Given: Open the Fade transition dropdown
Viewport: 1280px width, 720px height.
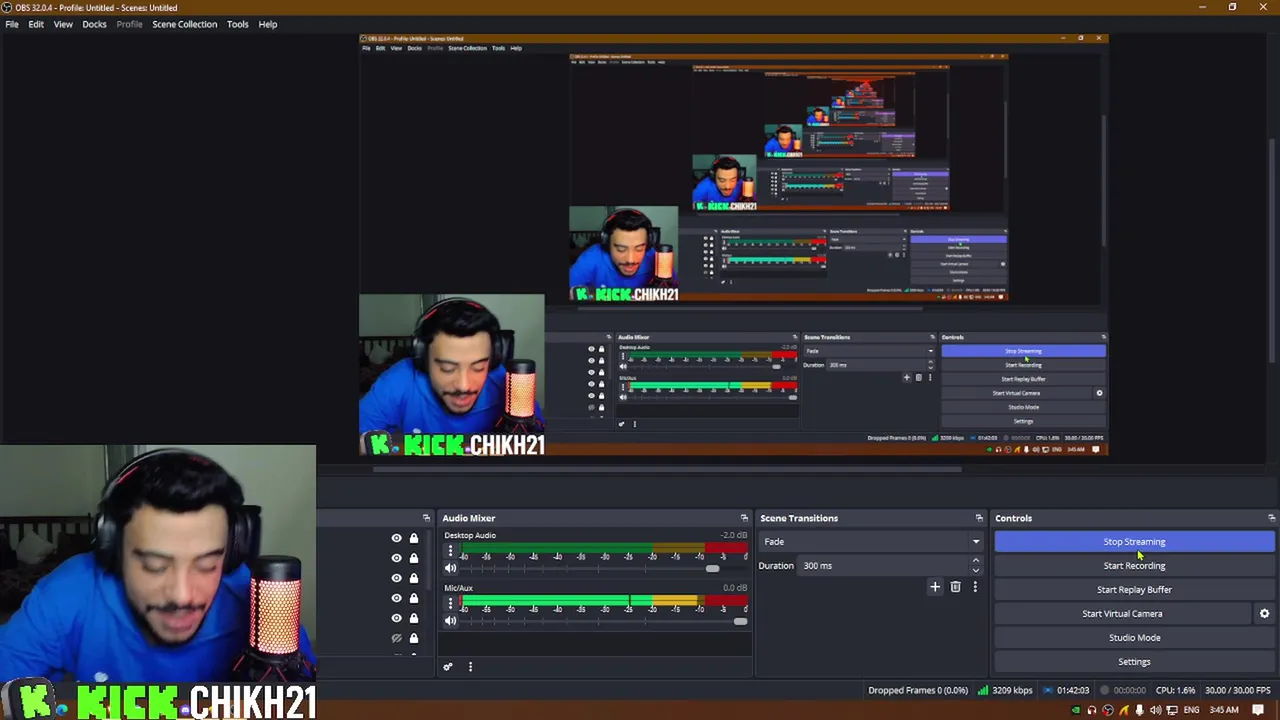Looking at the screenshot, I should [870, 542].
